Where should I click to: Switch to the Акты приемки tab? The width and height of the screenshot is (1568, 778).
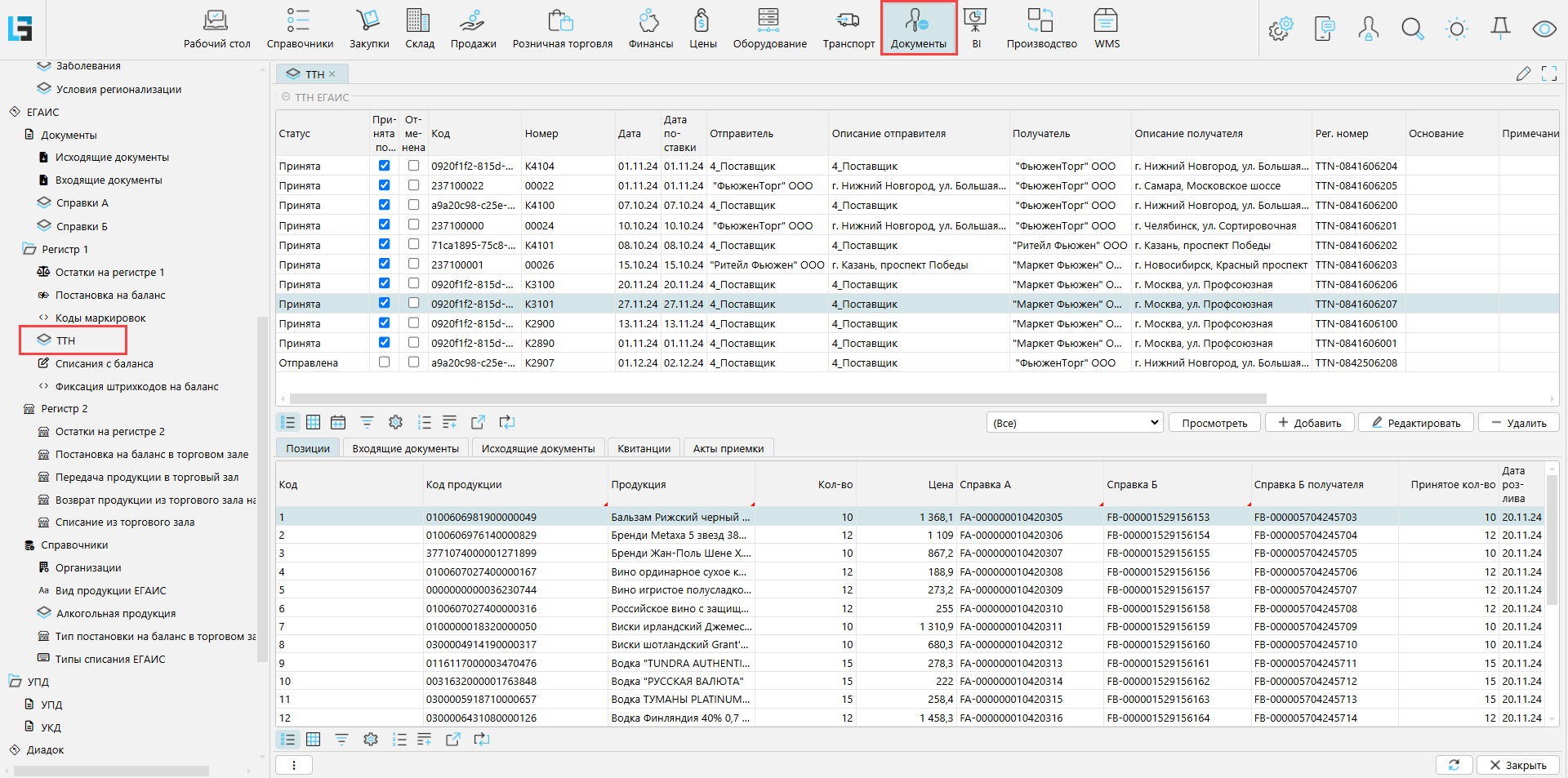click(x=728, y=448)
